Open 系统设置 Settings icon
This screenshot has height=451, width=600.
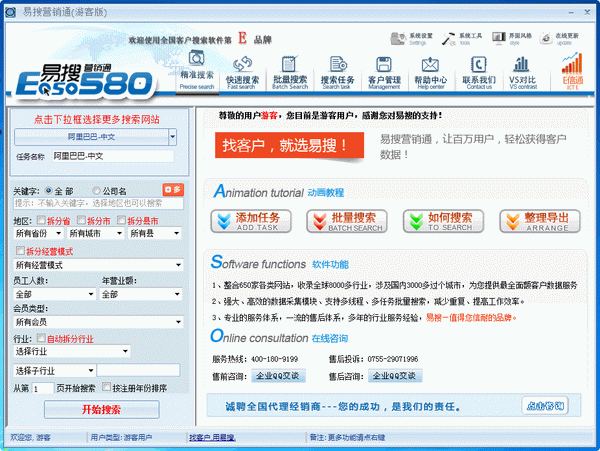[x=411, y=39]
